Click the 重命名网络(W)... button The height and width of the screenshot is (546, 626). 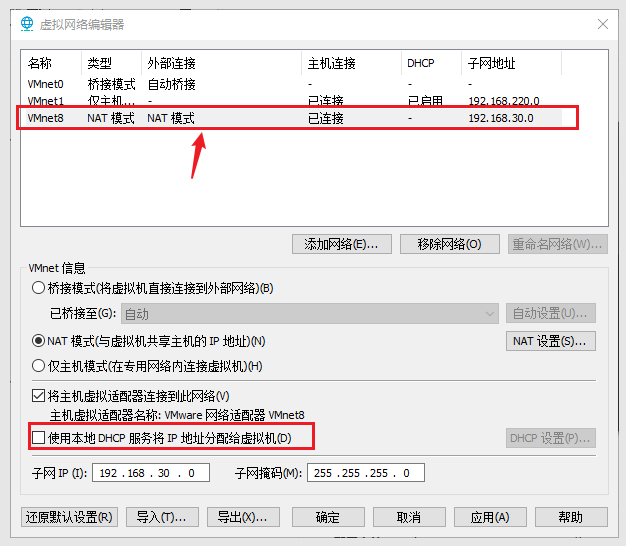pyautogui.click(x=558, y=244)
